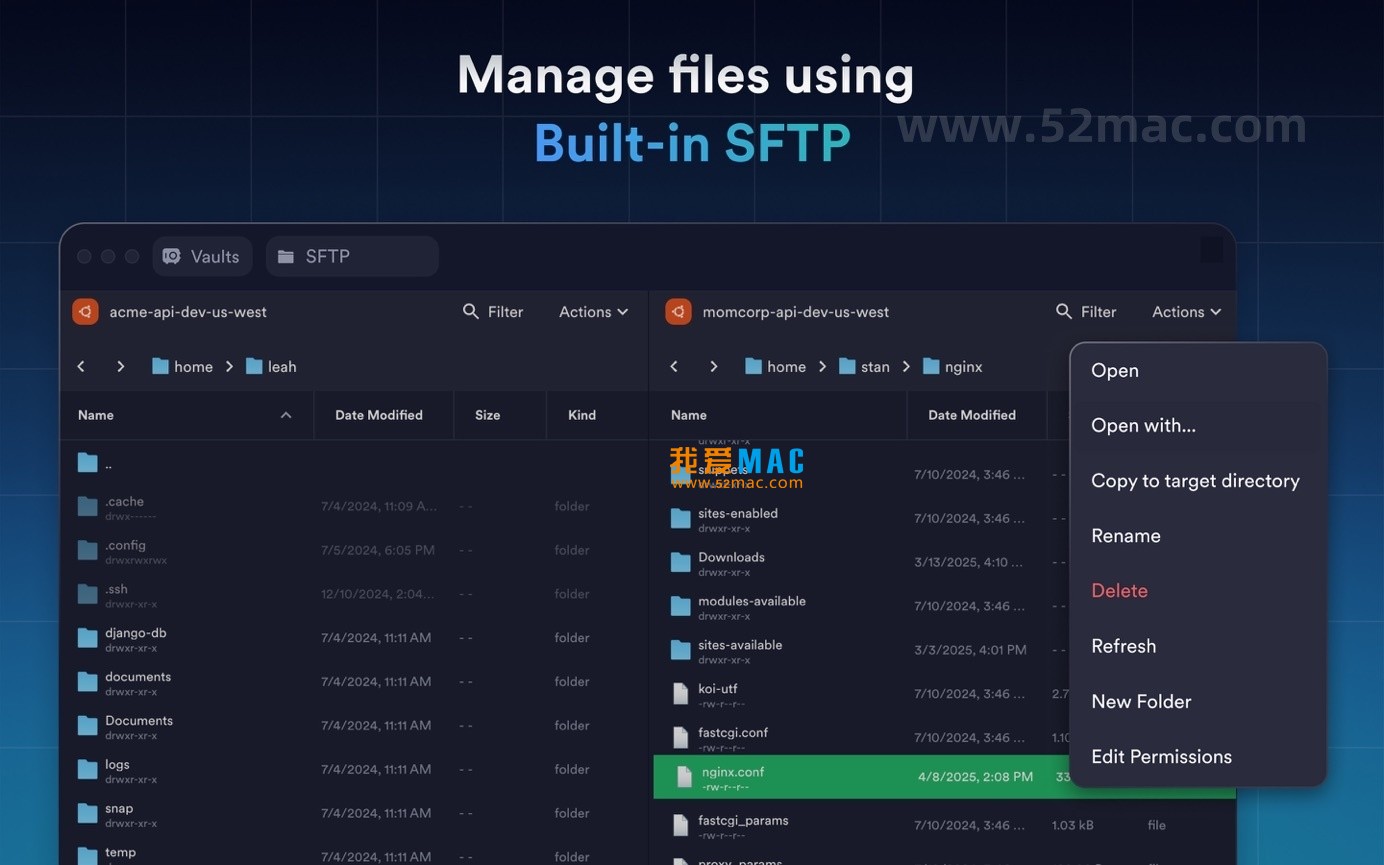Go forward in the left pane navigation
The height and width of the screenshot is (865, 1384).
coord(120,367)
